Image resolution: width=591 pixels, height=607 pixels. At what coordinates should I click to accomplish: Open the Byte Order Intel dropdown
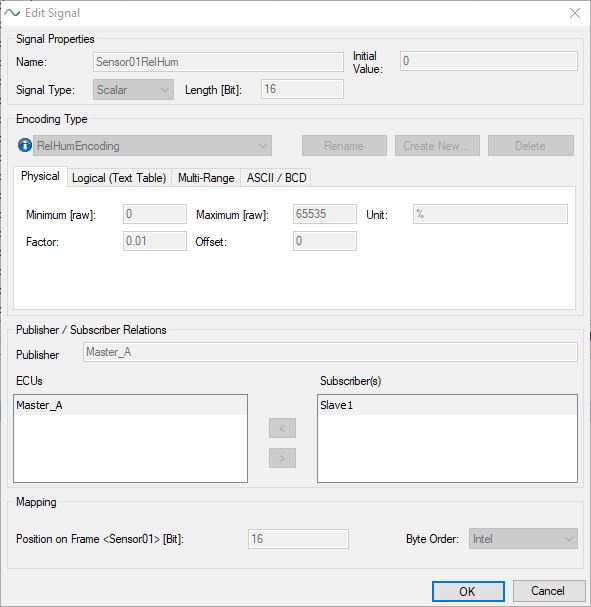523,538
